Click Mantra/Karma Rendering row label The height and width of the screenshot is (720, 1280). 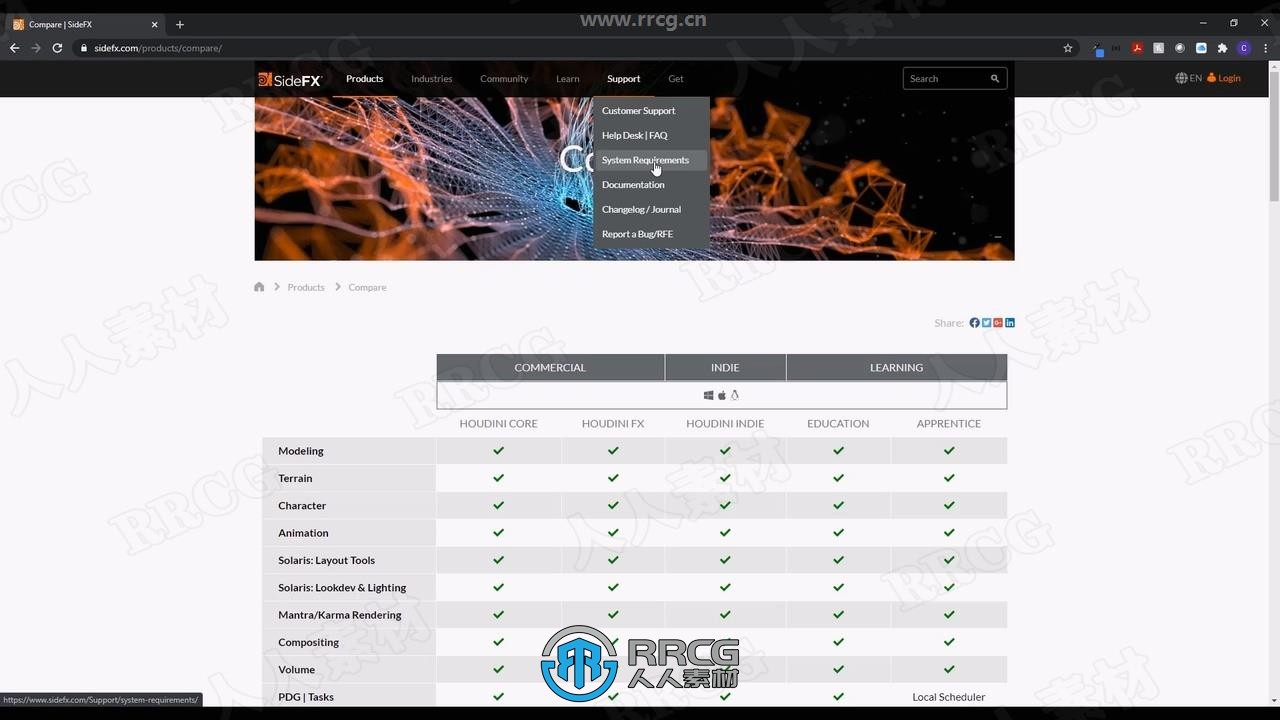coord(340,615)
